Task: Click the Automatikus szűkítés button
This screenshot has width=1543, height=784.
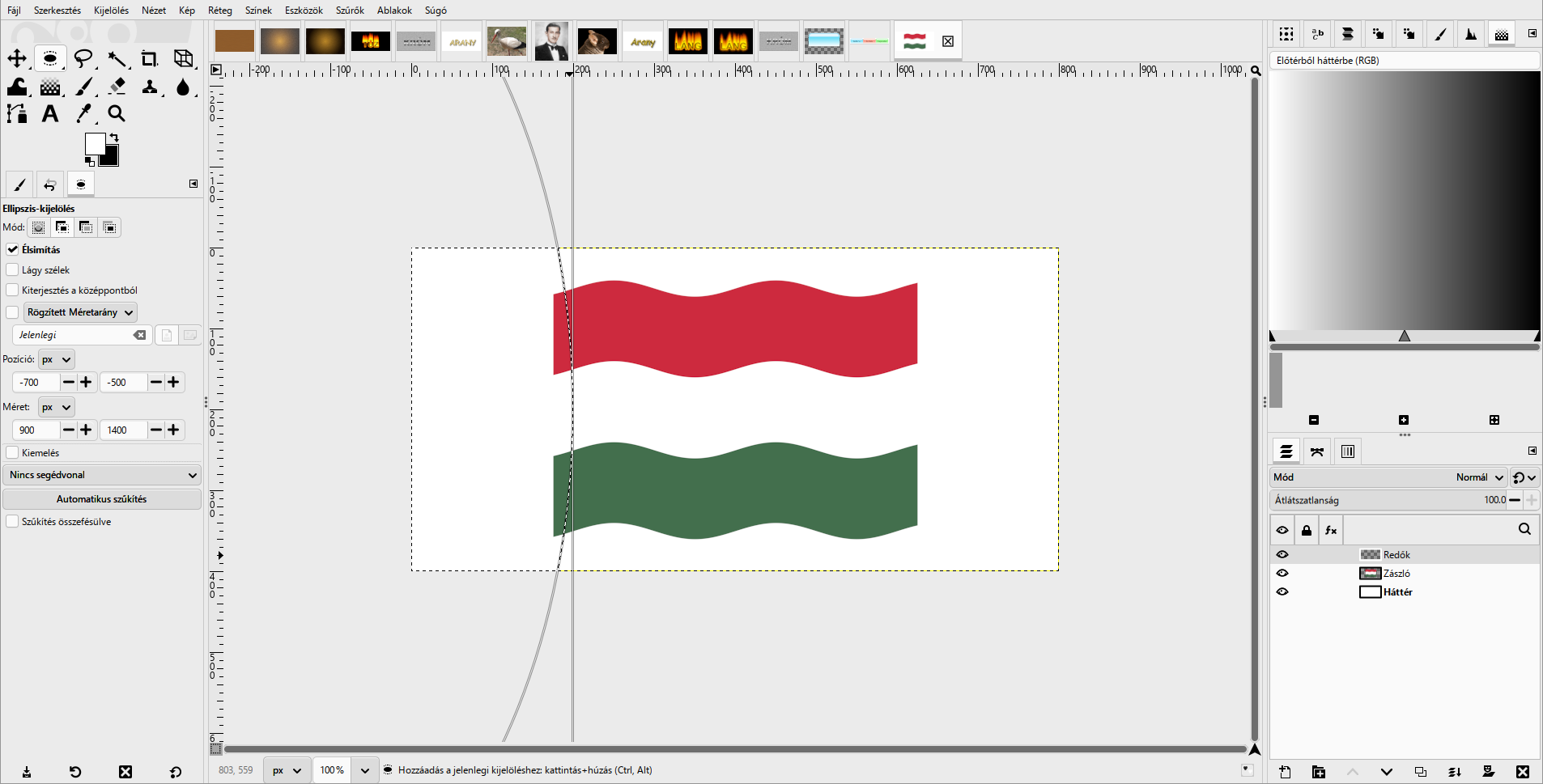Action: pos(102,499)
